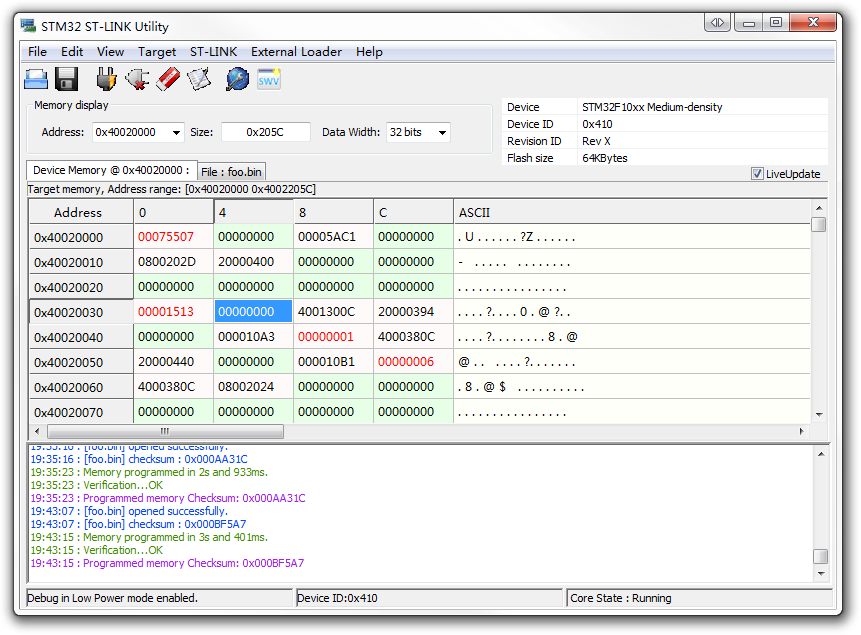The height and width of the screenshot is (635, 861).
Task: Click the row address 0x40020010
Action: coord(81,263)
